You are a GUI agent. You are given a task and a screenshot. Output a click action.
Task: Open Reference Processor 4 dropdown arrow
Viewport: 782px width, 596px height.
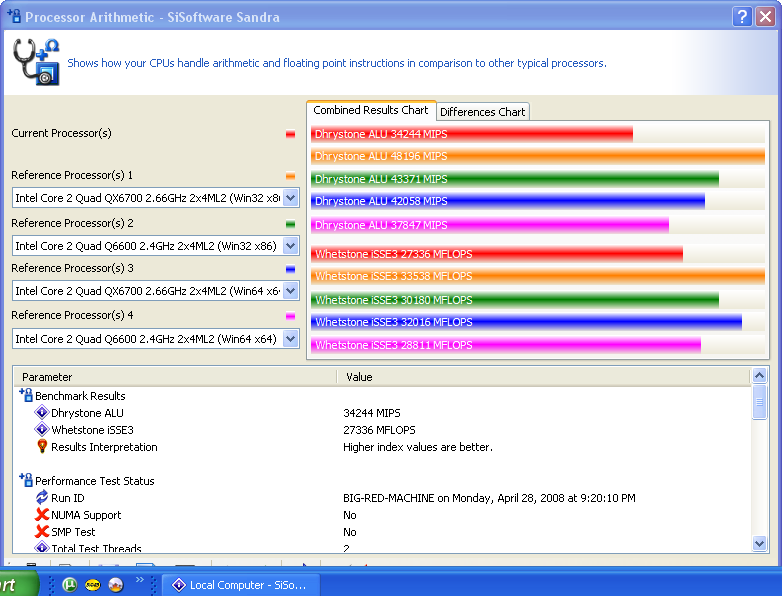tap(291, 339)
